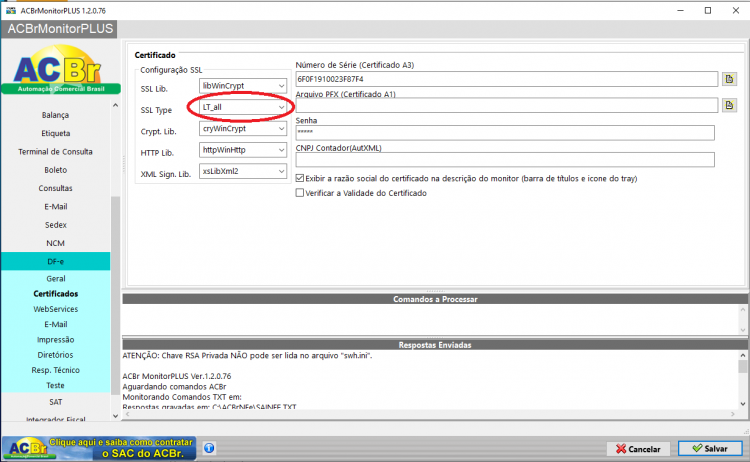Click 'ACBr MonitorPLUS Ver.1.2.0.76' log line
The image size is (750, 462).
[x=176, y=376]
